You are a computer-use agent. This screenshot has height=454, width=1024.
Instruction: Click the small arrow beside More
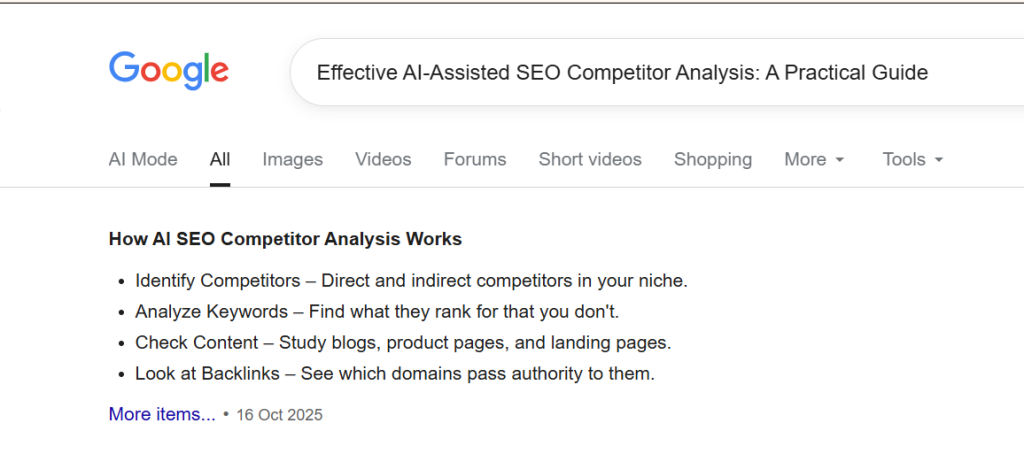pos(840,160)
